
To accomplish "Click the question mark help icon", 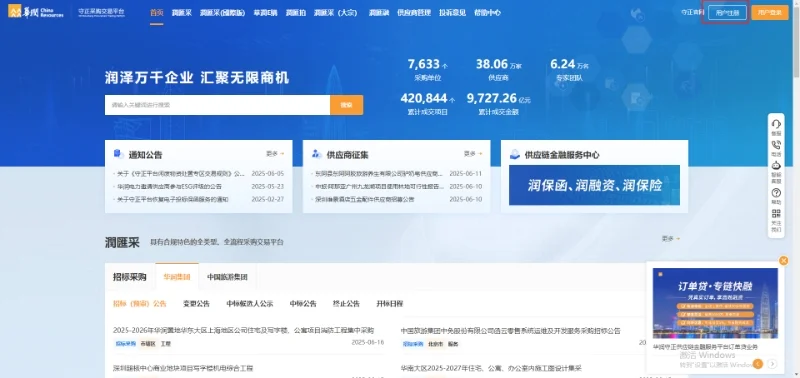I will coord(776,193).
